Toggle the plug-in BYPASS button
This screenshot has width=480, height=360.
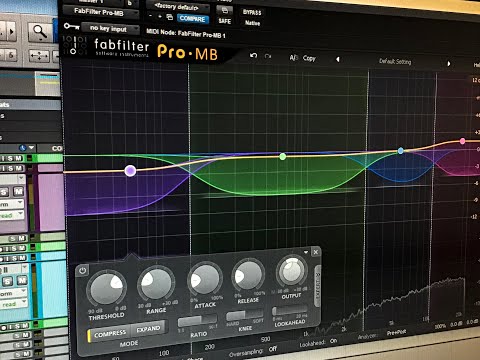[x=252, y=12]
